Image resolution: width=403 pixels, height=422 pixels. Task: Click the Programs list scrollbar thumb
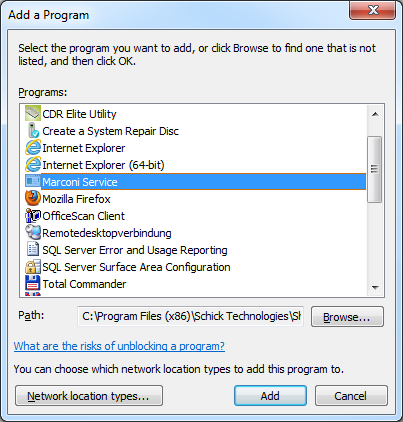374,169
